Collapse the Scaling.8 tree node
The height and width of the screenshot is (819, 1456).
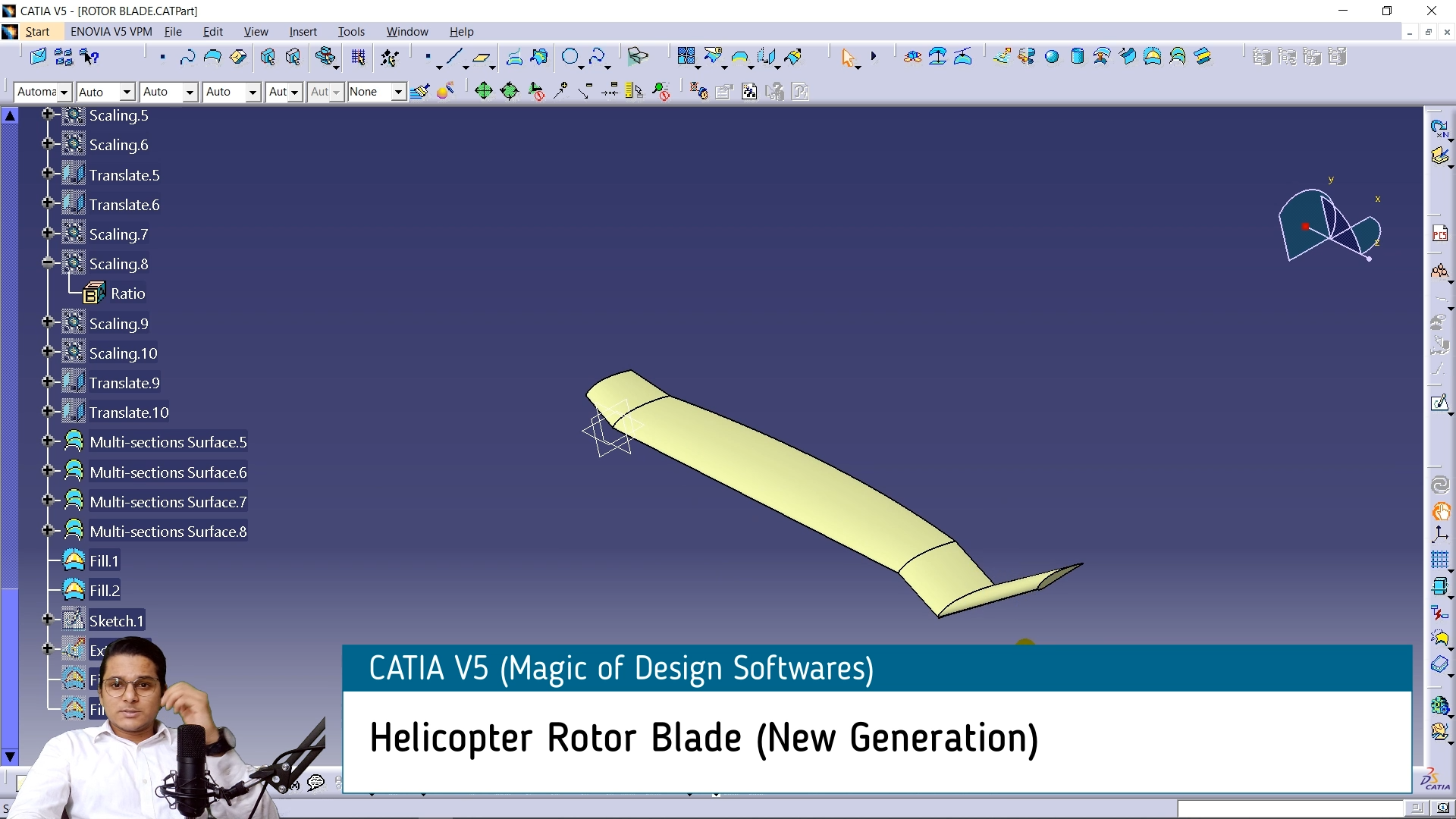click(x=48, y=263)
